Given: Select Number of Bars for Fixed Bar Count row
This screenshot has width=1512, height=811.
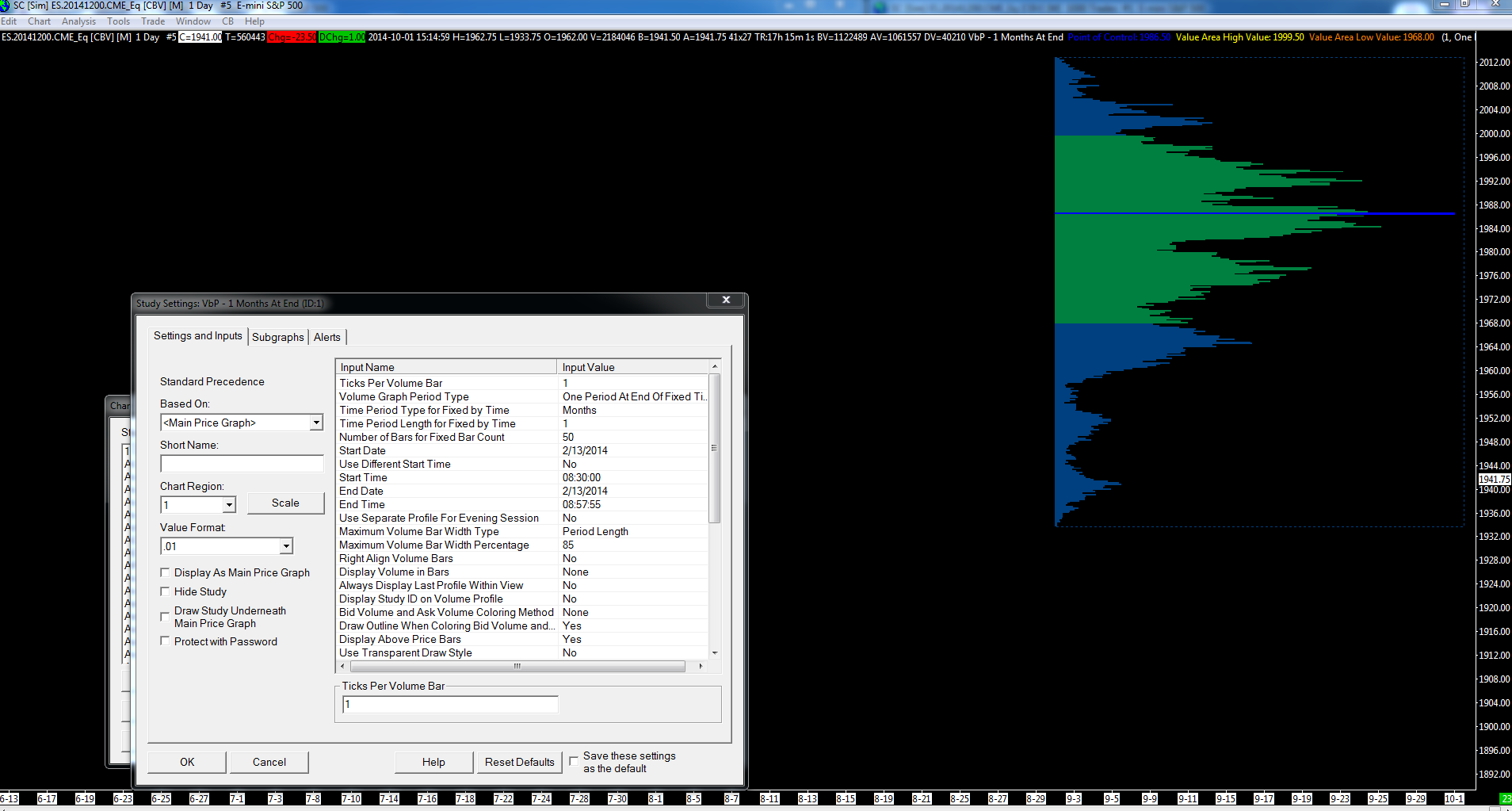Looking at the screenshot, I should tap(522, 437).
